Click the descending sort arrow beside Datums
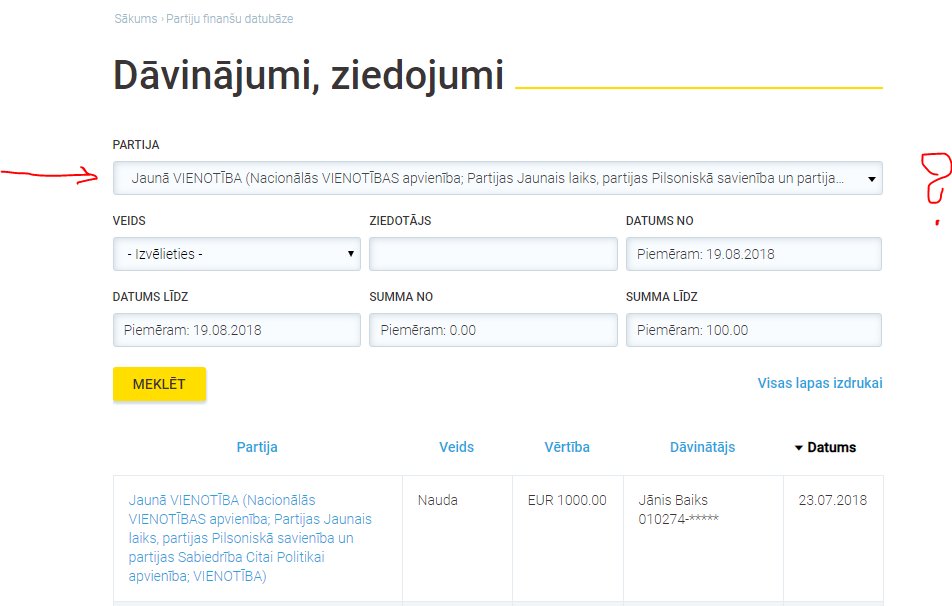The height and width of the screenshot is (606, 952). [799, 448]
